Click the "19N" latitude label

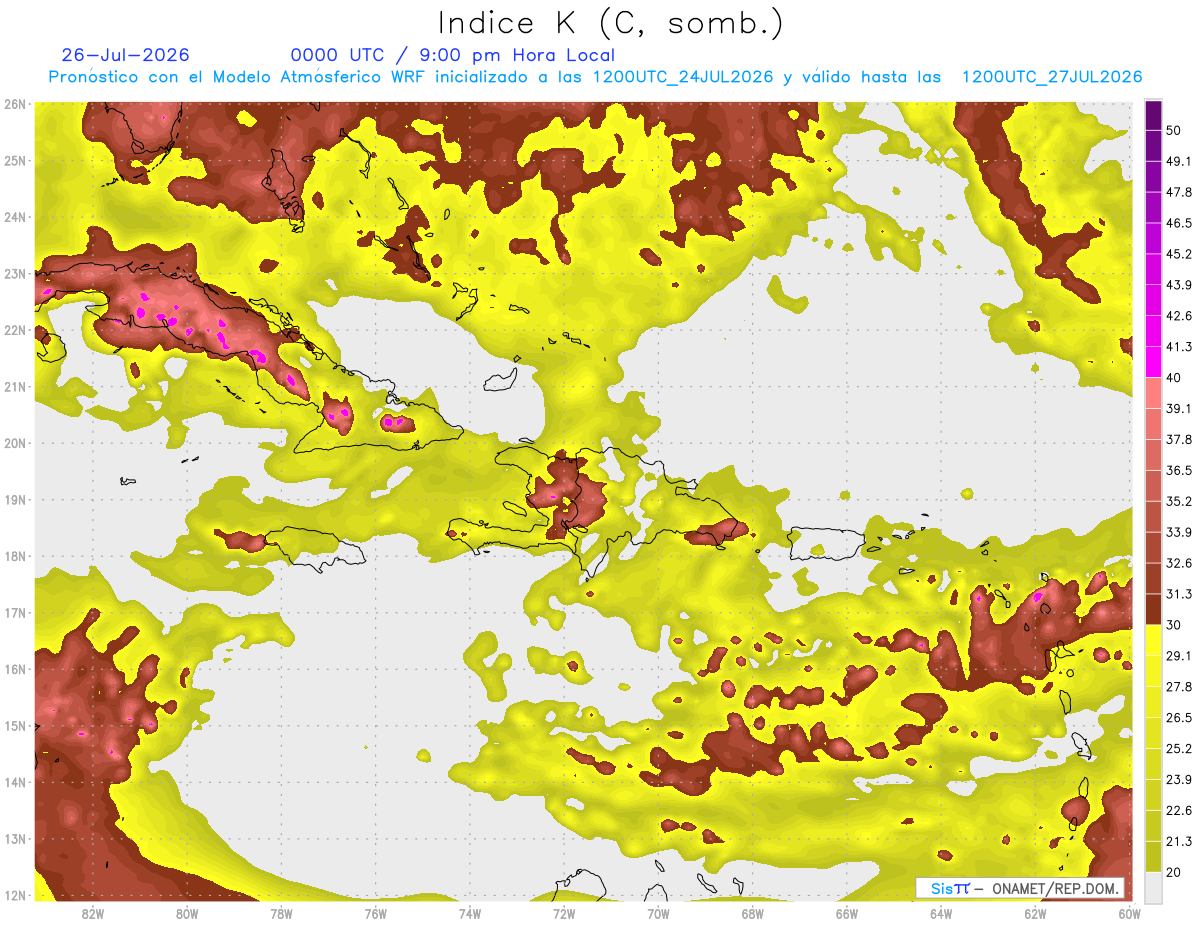click(15, 499)
